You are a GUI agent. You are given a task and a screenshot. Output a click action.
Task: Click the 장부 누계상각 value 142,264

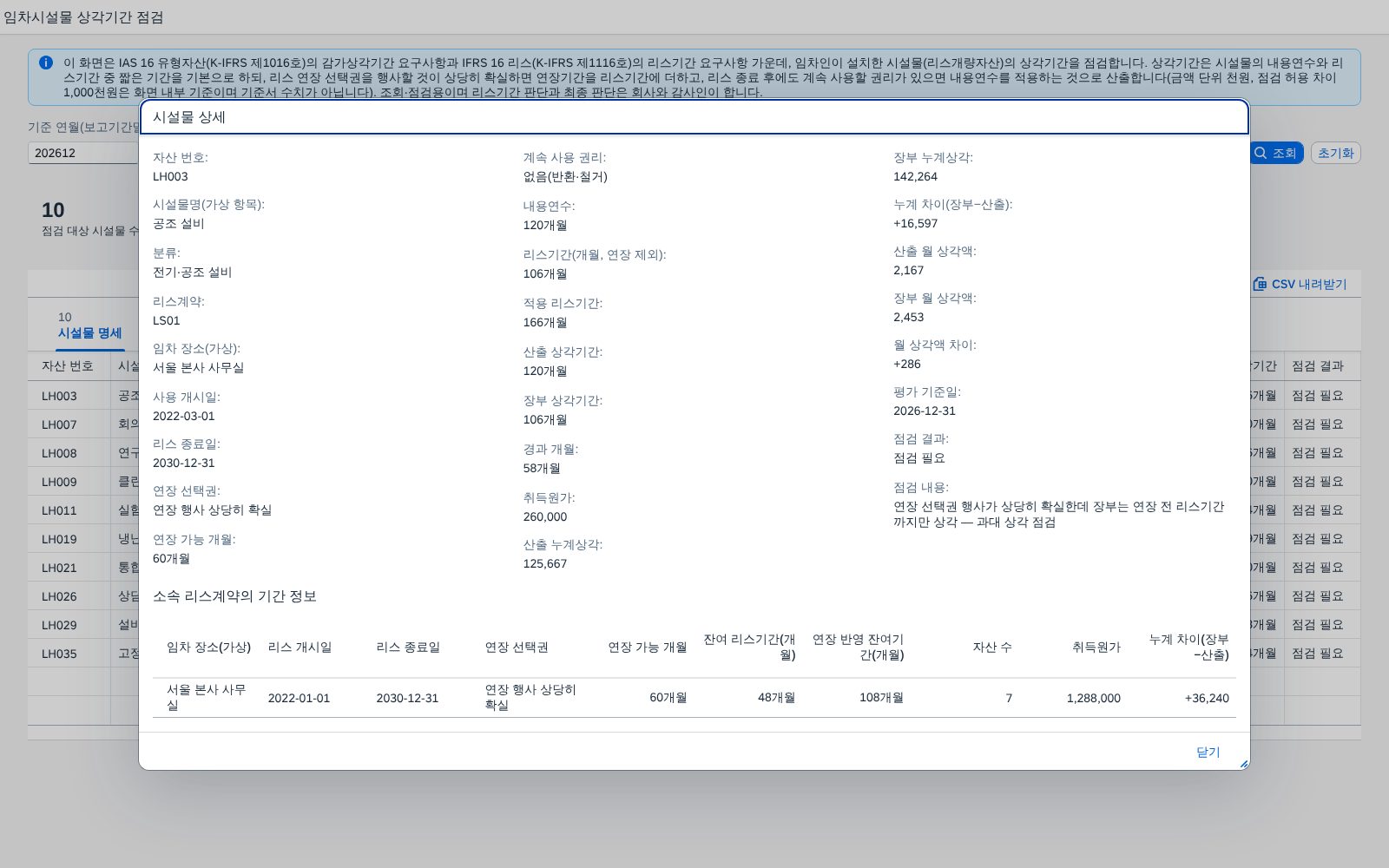click(x=915, y=176)
